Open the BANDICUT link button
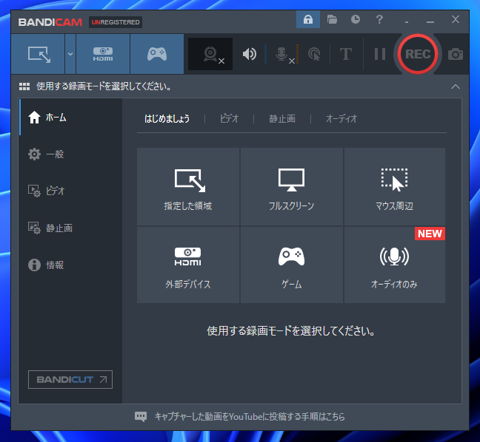This screenshot has width=480, height=442. (x=70, y=379)
